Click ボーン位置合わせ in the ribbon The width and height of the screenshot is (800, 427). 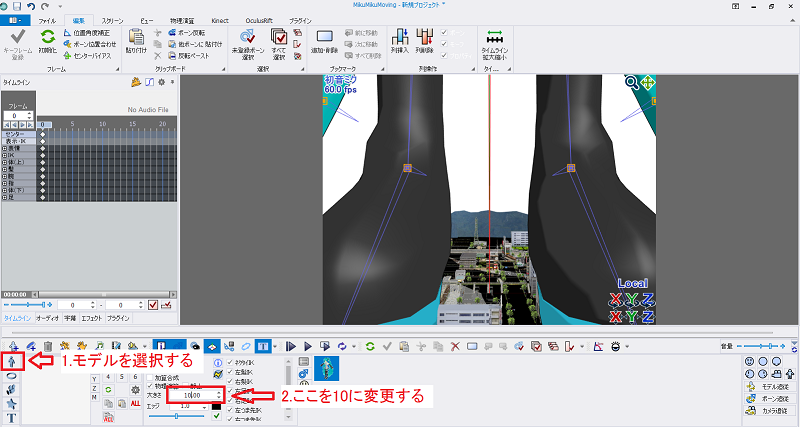pyautogui.click(x=90, y=44)
